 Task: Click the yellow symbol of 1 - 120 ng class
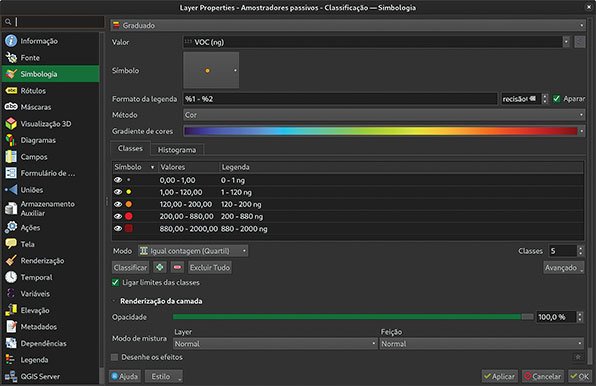coord(128,192)
